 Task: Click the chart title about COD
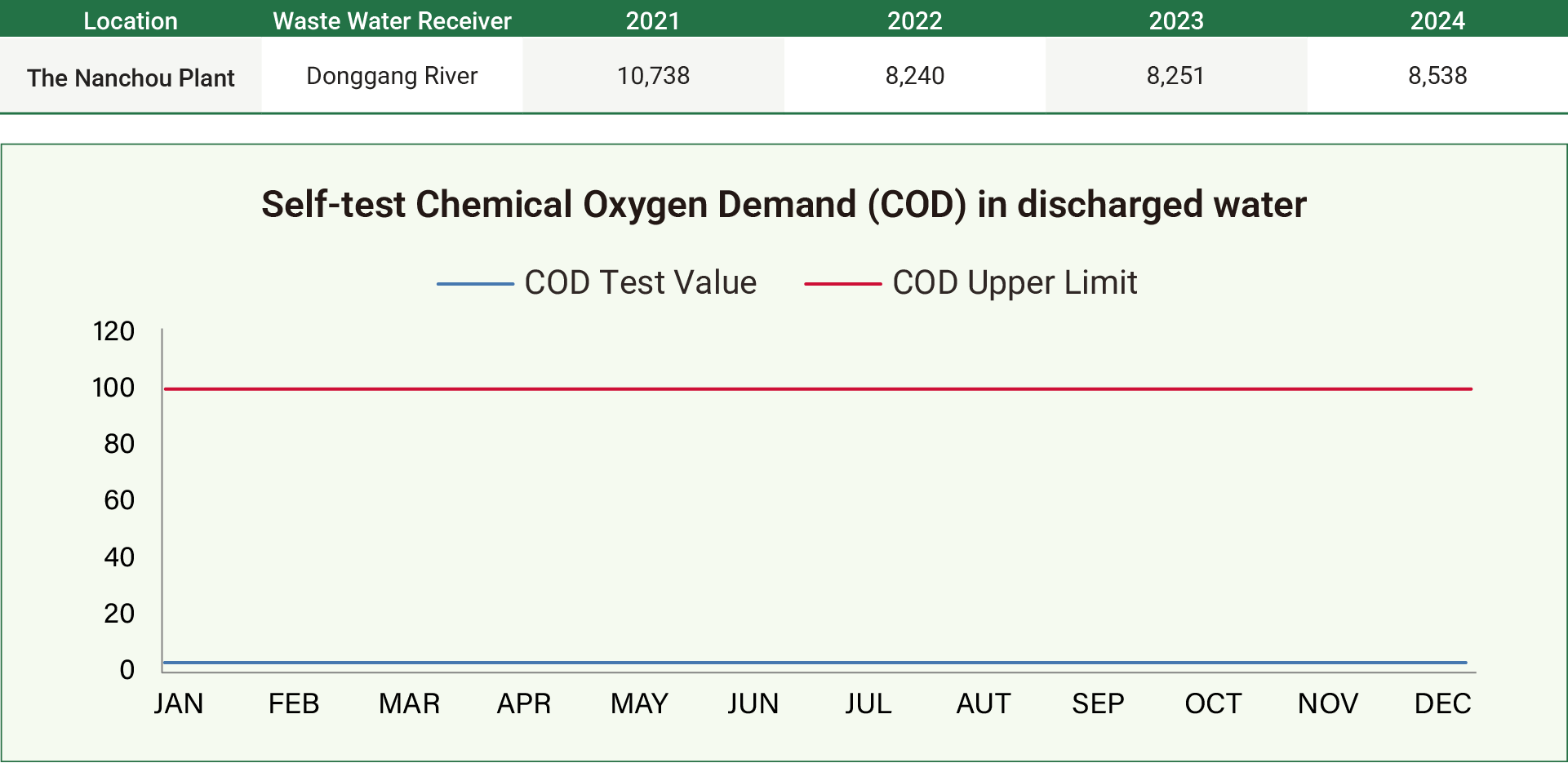click(x=784, y=204)
